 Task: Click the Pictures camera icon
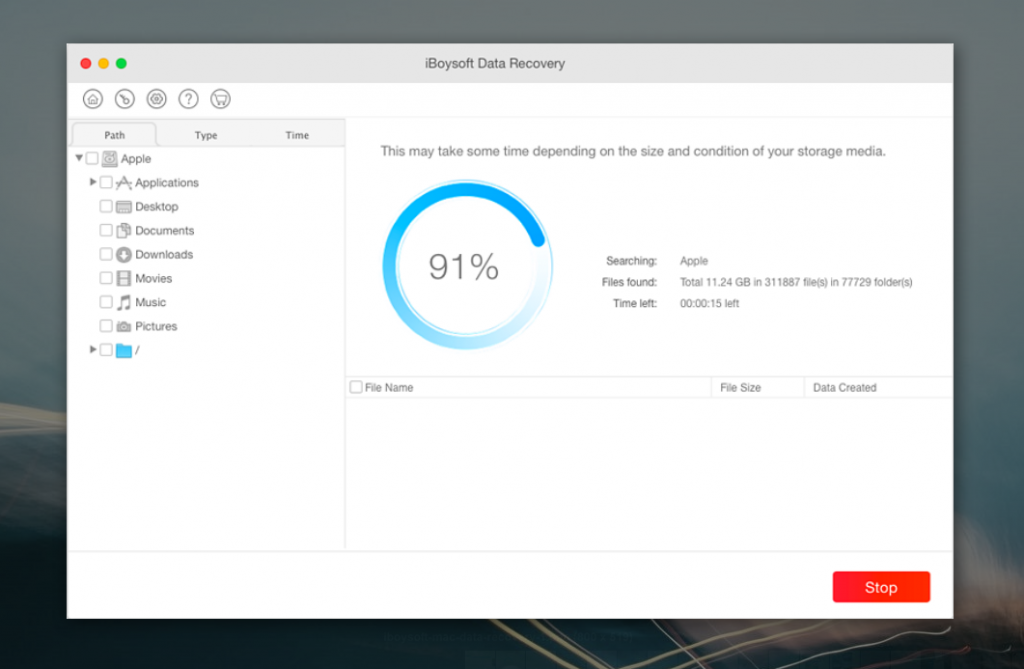pyautogui.click(x=123, y=327)
